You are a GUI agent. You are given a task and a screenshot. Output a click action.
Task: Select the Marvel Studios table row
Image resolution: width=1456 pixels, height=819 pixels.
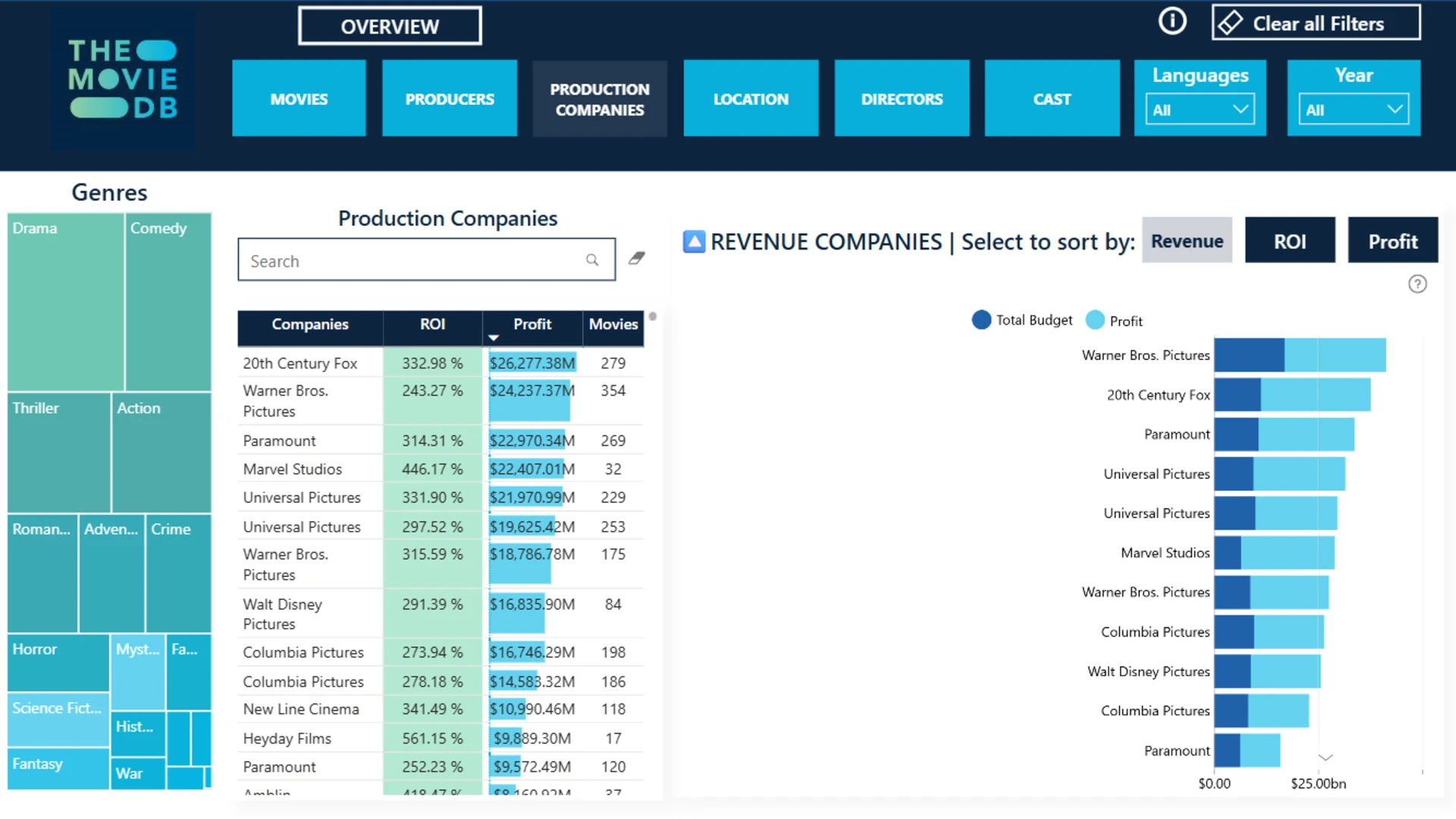(x=441, y=469)
